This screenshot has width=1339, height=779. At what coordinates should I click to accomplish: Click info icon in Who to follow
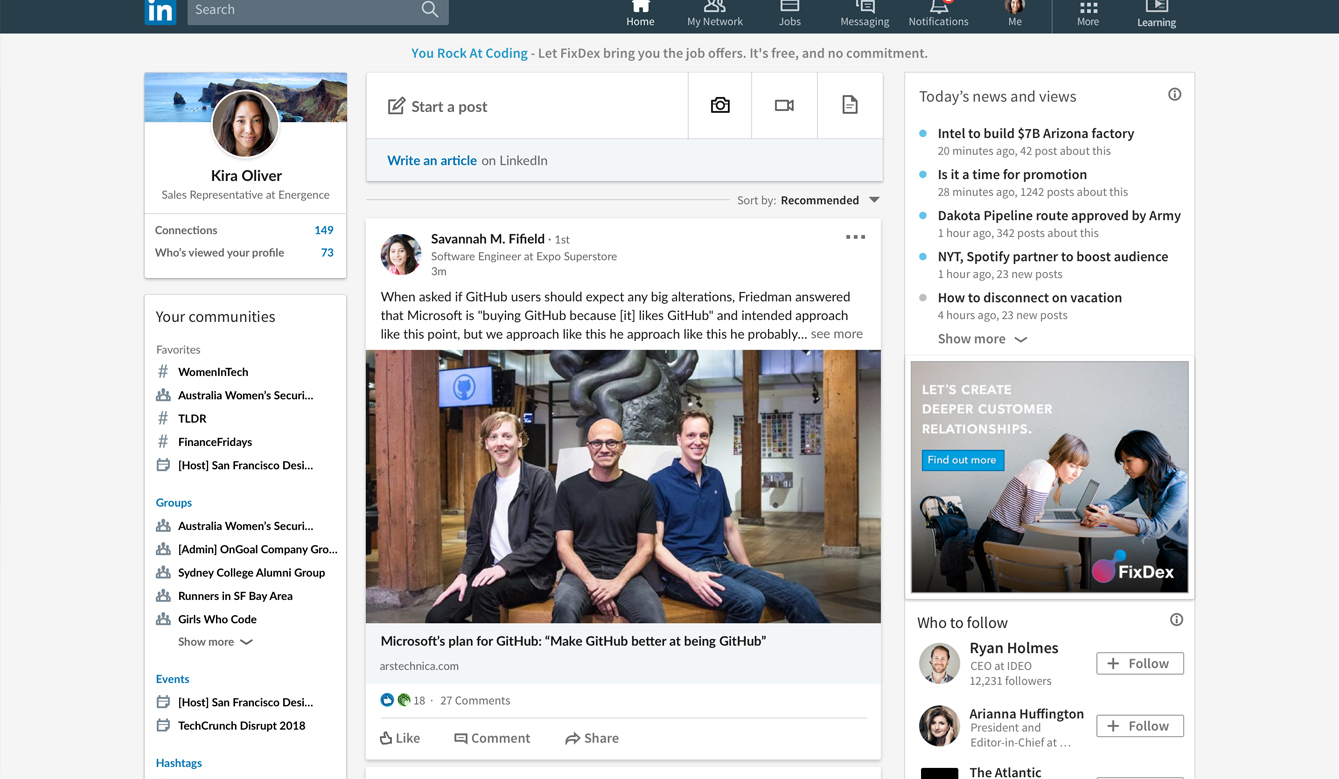(x=1177, y=620)
